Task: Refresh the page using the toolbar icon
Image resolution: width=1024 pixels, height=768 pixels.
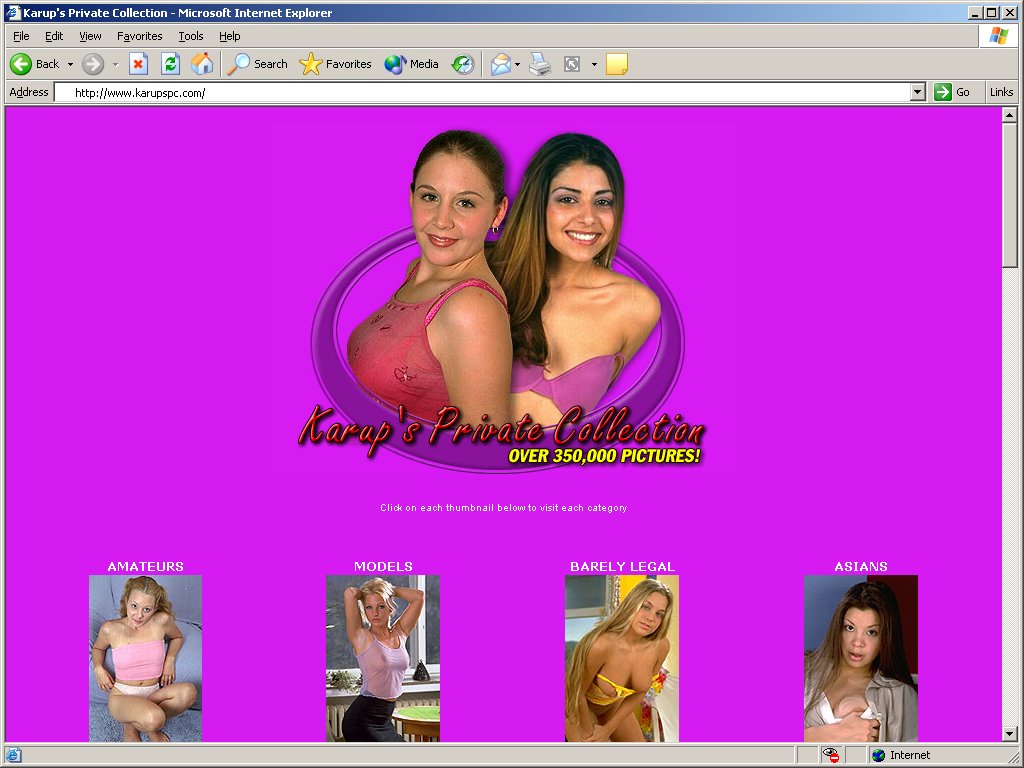Action: (x=170, y=64)
